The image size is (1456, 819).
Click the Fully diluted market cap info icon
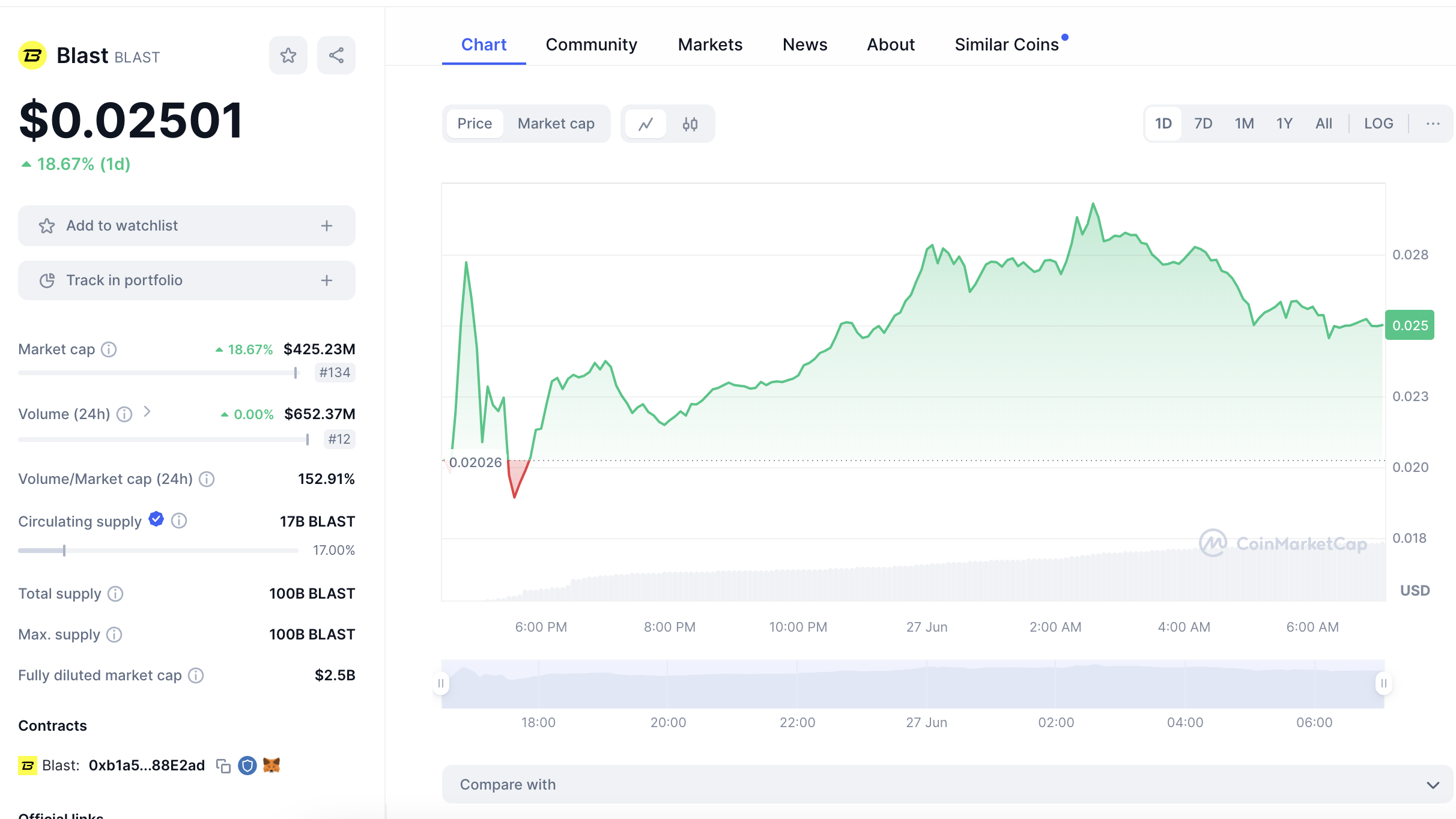click(196, 675)
